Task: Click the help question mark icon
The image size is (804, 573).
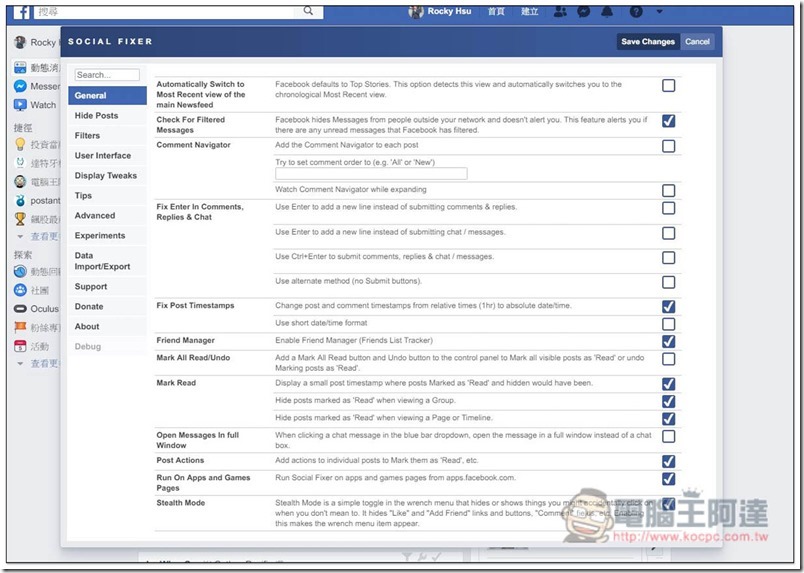Action: coord(636,12)
